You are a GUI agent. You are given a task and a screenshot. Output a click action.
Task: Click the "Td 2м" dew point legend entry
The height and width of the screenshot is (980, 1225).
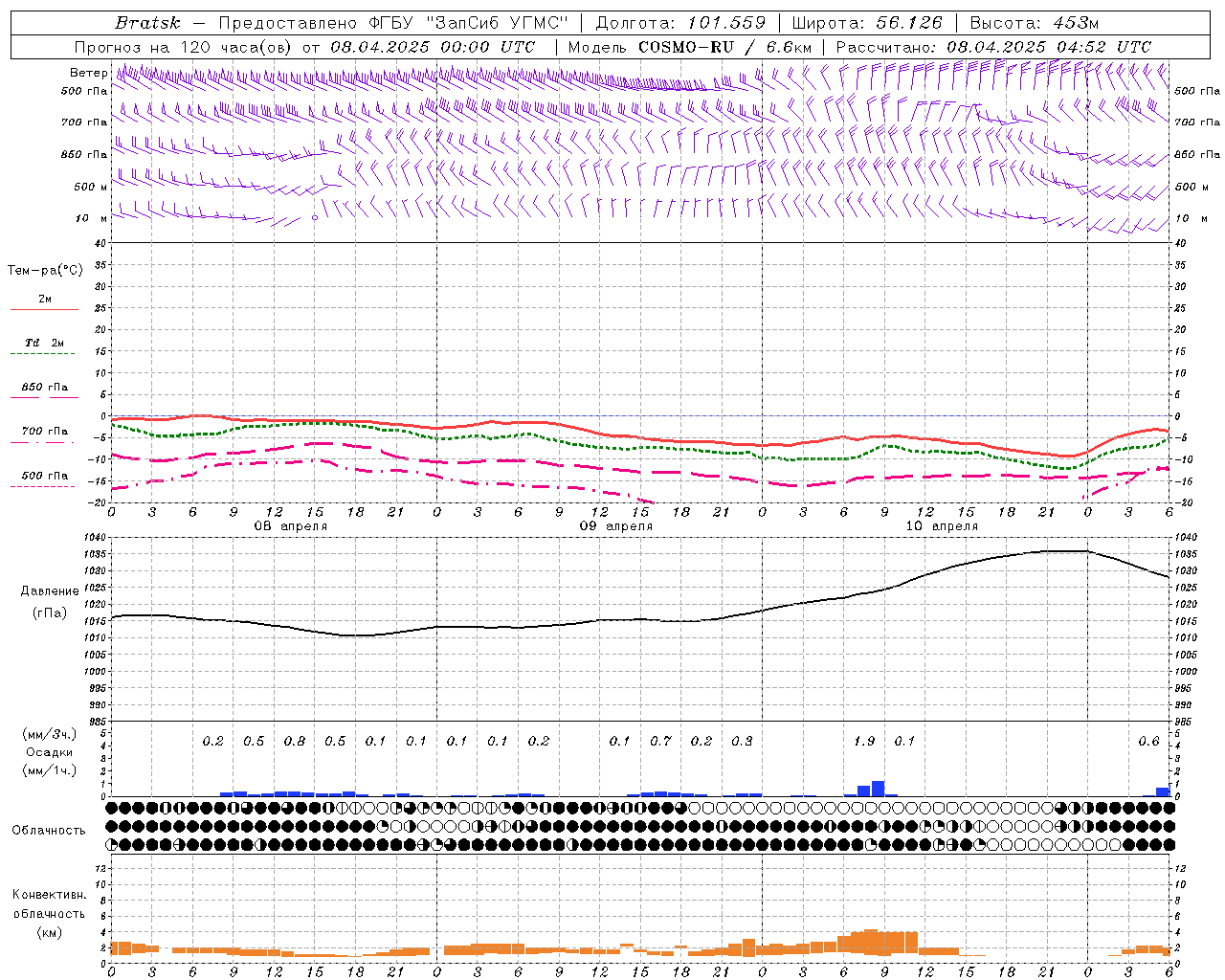click(x=45, y=343)
